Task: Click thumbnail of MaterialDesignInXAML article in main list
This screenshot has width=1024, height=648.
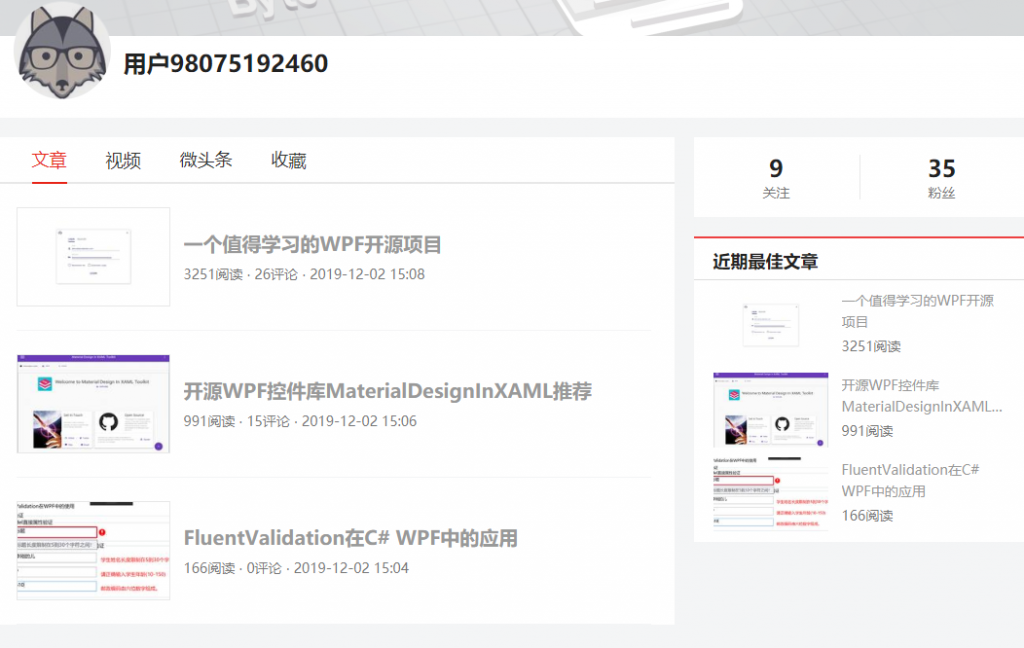Action: [x=93, y=404]
